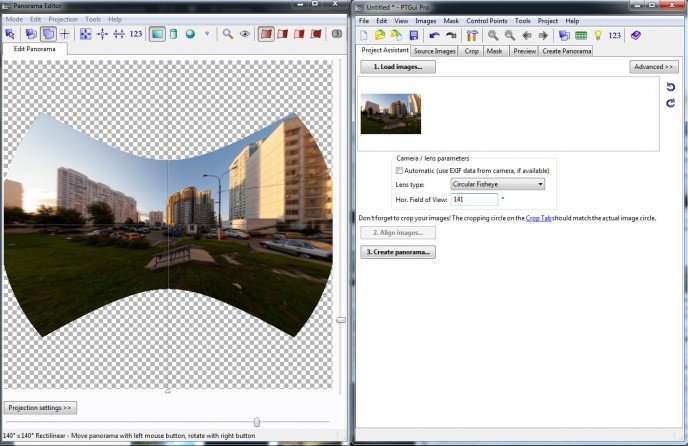Click the pointer tool icon in Panorama Editor
This screenshot has height=446, width=688.
(x=10, y=34)
